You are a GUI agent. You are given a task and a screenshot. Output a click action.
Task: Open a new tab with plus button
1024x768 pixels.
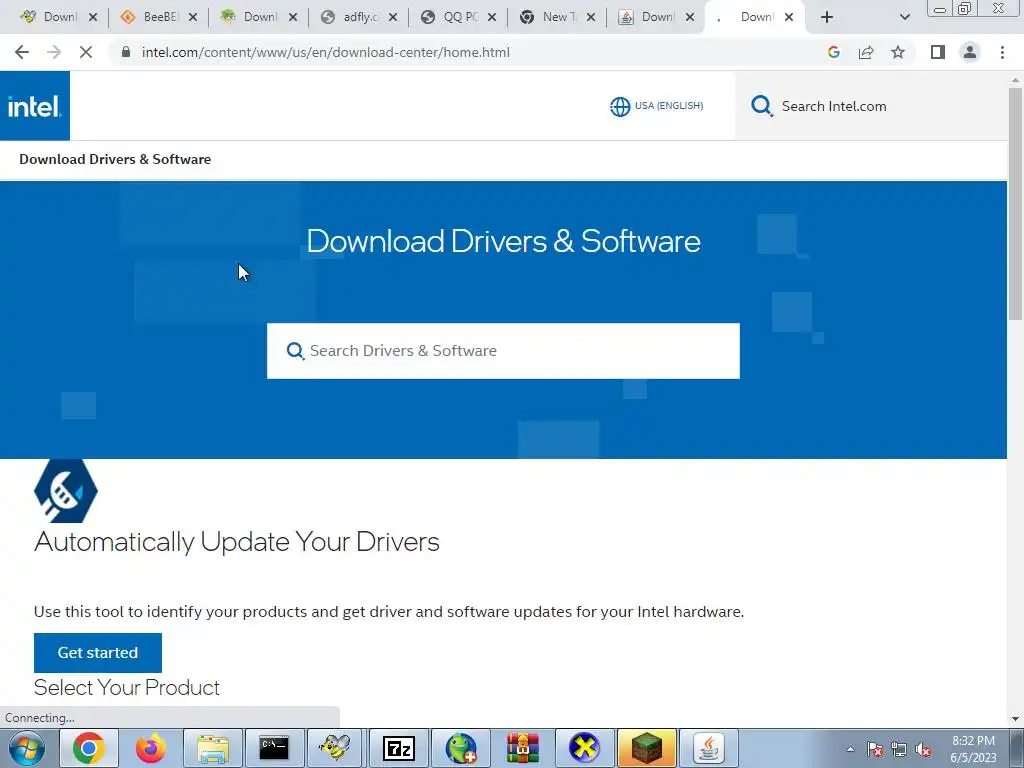coord(827,17)
